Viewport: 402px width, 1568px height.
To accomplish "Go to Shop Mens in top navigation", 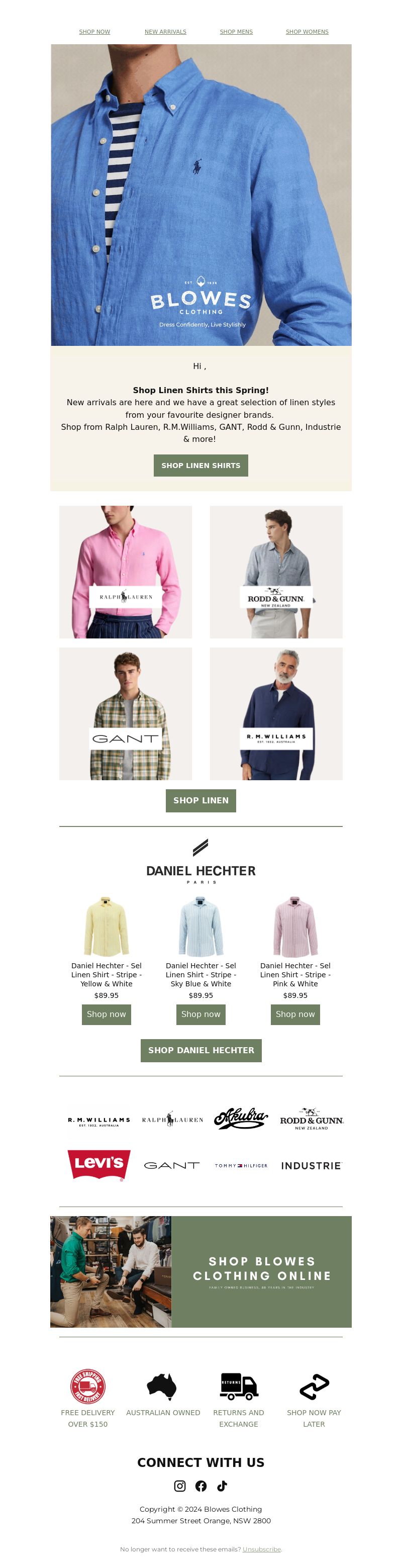I will [x=236, y=32].
